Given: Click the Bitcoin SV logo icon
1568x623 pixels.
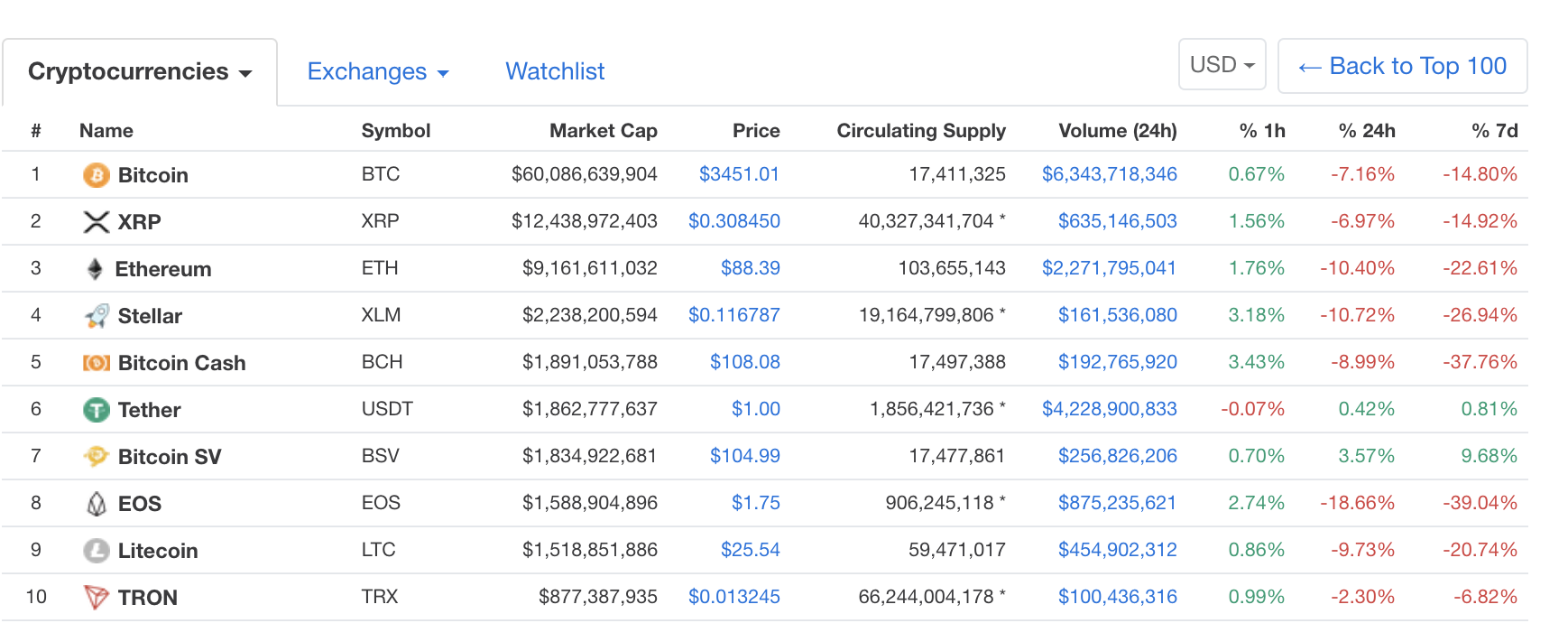Looking at the screenshot, I should pyautogui.click(x=96, y=457).
